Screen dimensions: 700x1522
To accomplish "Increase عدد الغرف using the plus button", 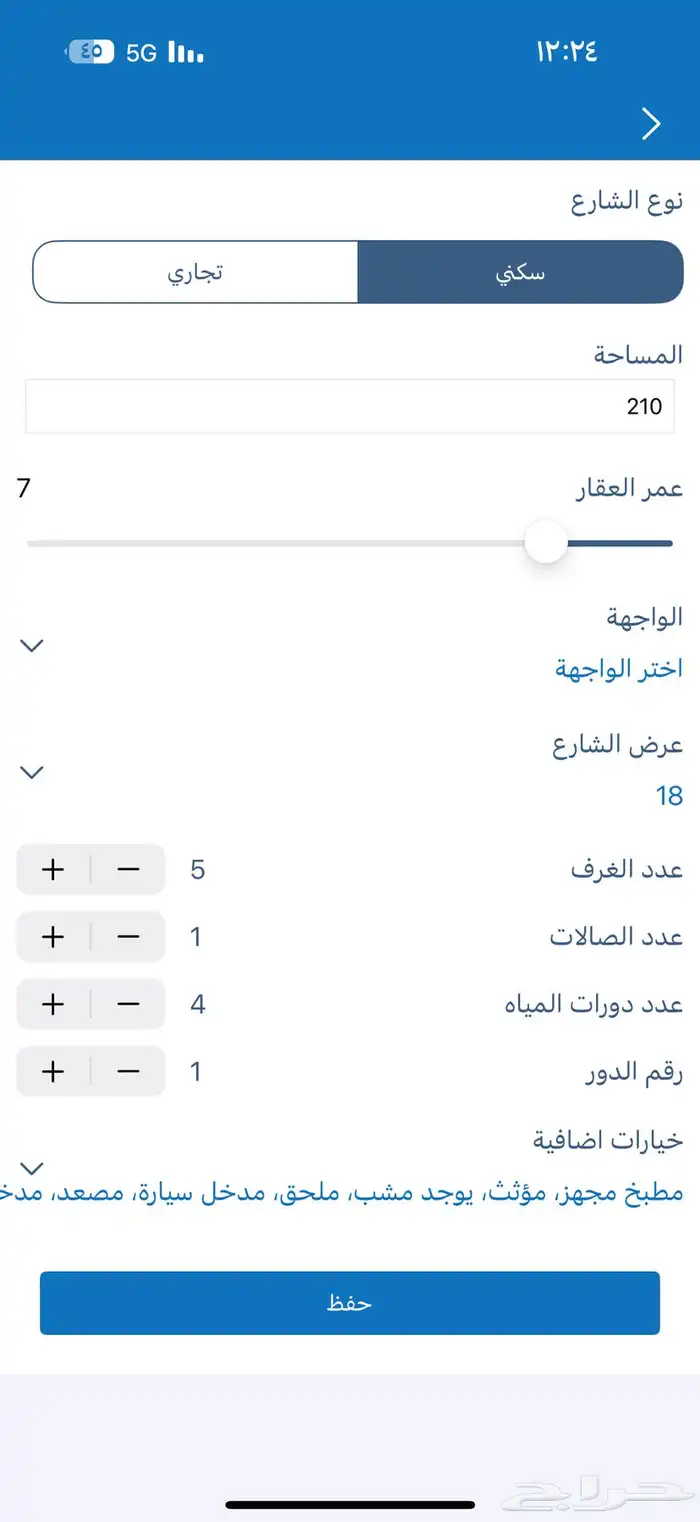I will click(x=52, y=869).
